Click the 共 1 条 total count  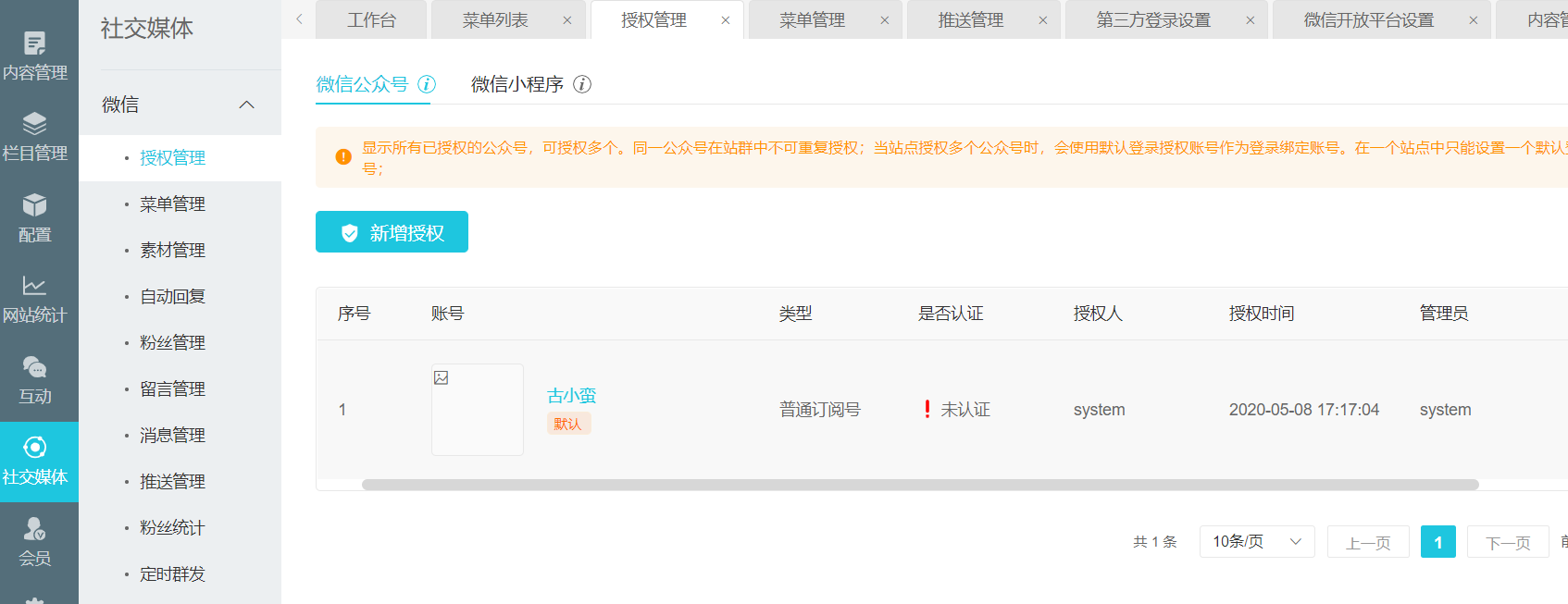click(x=1155, y=542)
